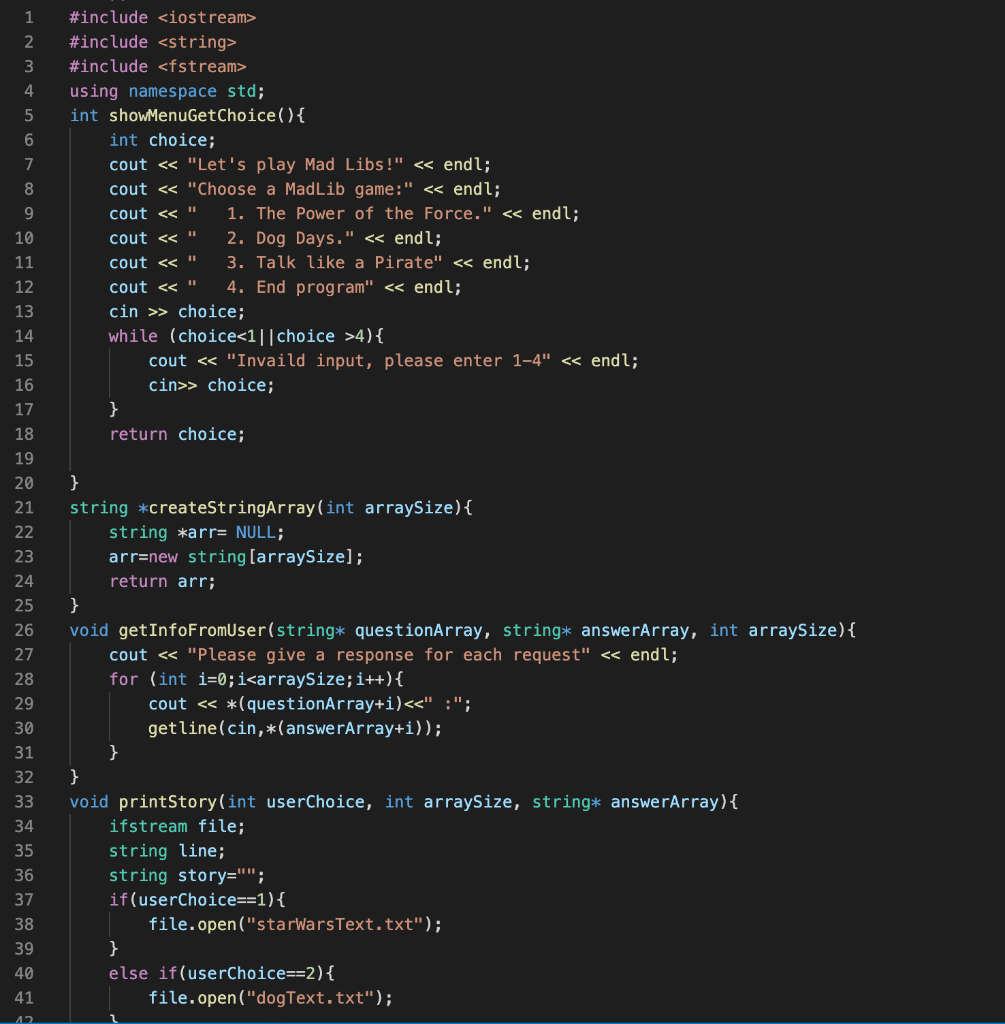This screenshot has width=1005, height=1024.
Task: Click the 'int choice;' declaration on line 6
Action: [162, 140]
